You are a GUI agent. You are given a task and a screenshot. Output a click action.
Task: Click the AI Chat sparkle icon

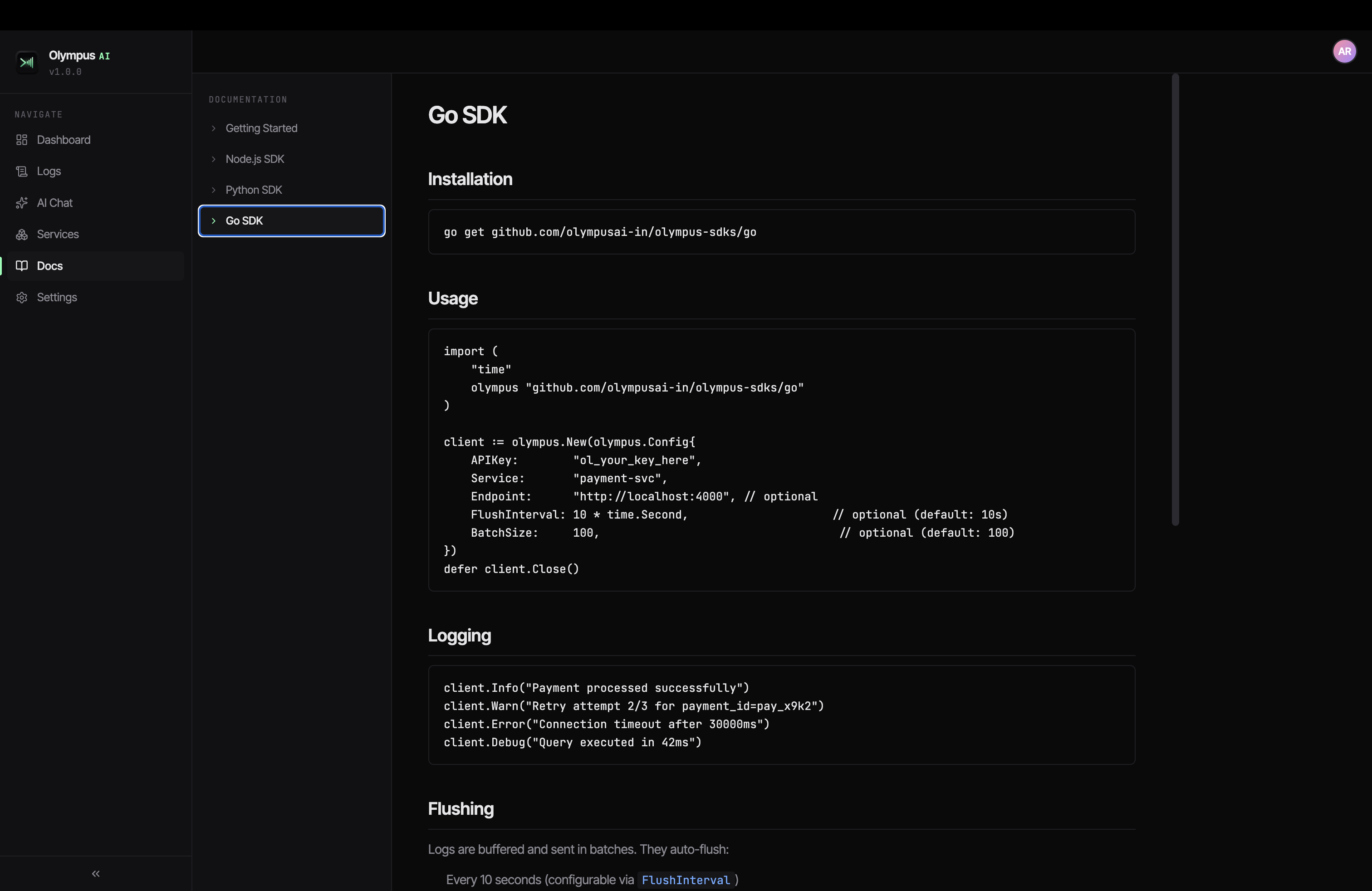(22, 203)
